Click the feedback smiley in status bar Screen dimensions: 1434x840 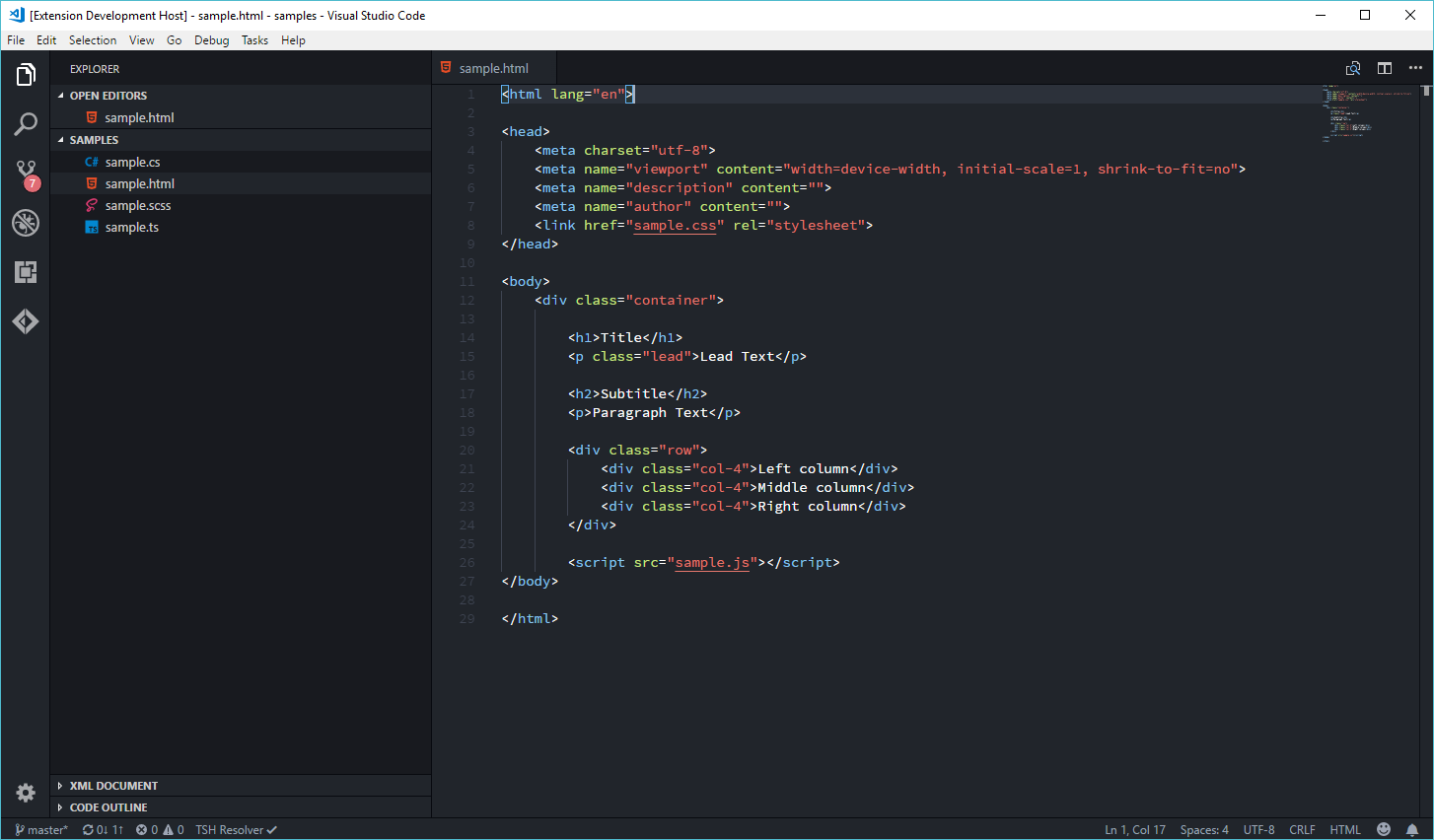(1384, 829)
